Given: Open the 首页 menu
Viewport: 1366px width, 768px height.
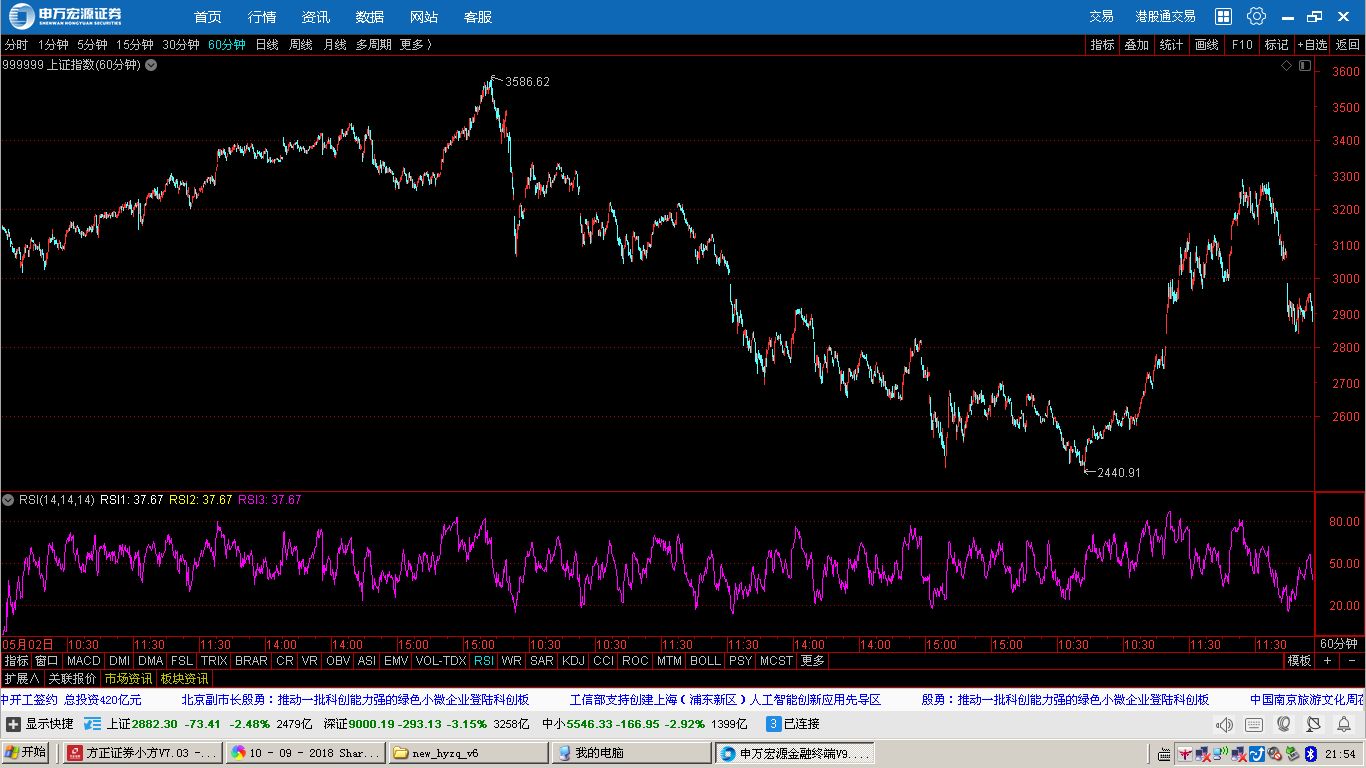Looking at the screenshot, I should (208, 17).
